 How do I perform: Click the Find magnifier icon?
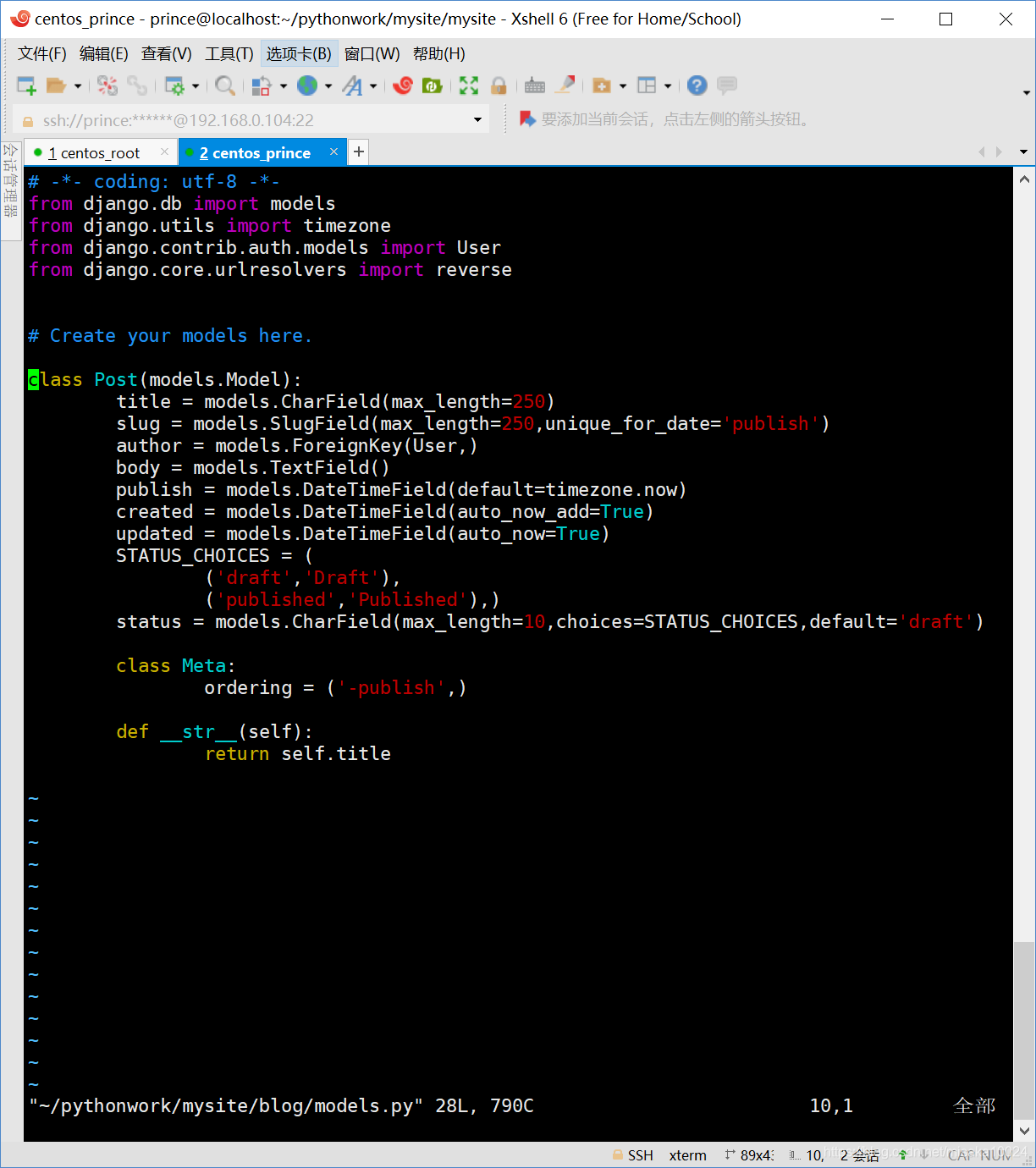point(224,85)
